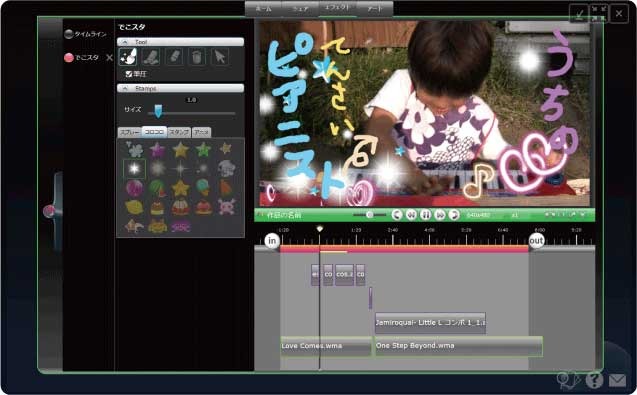This screenshot has height=395, width=637.
Task: Click the 'in' marker on timeline
Action: point(272,241)
